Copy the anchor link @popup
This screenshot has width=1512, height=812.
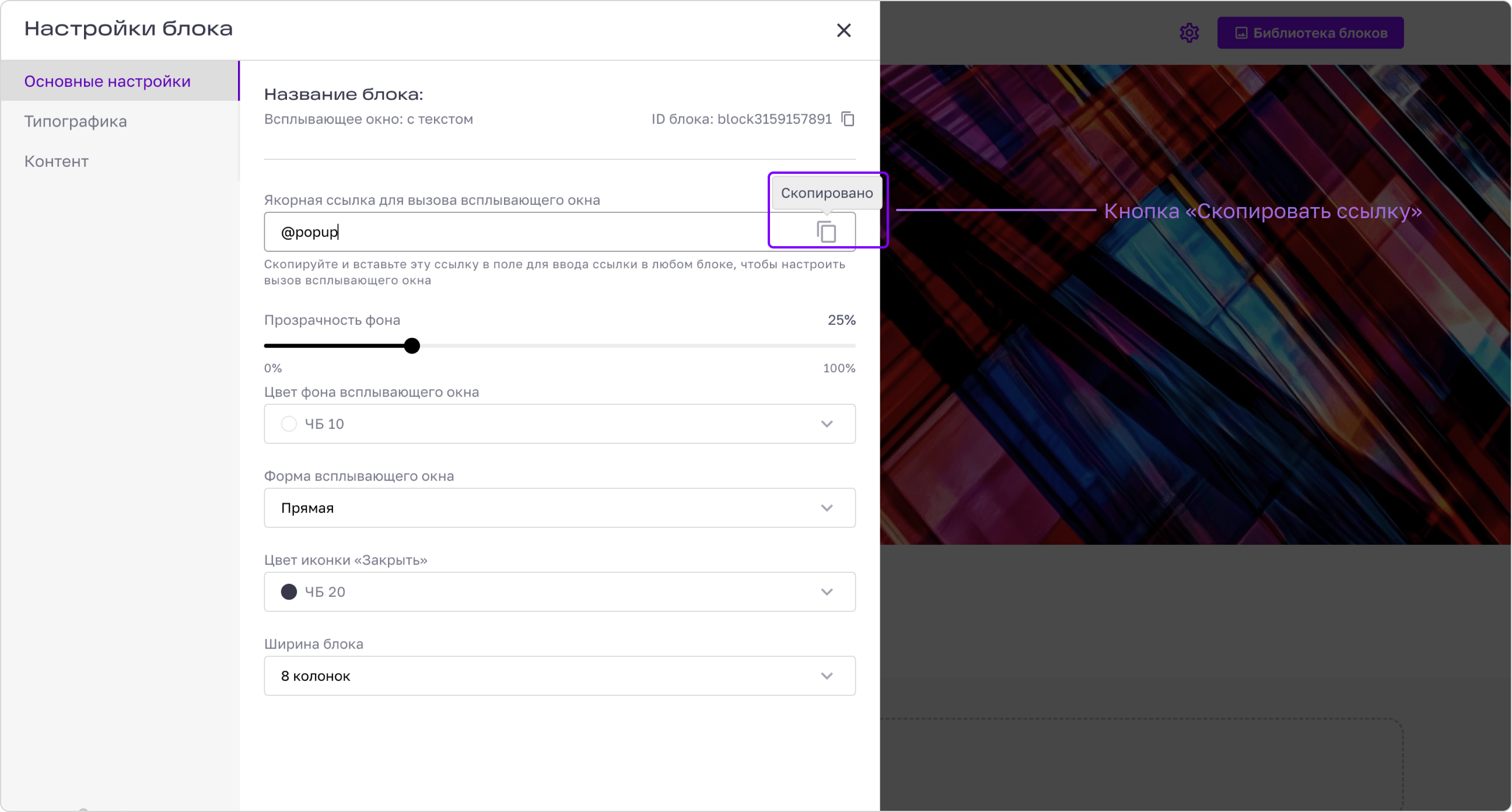point(827,232)
